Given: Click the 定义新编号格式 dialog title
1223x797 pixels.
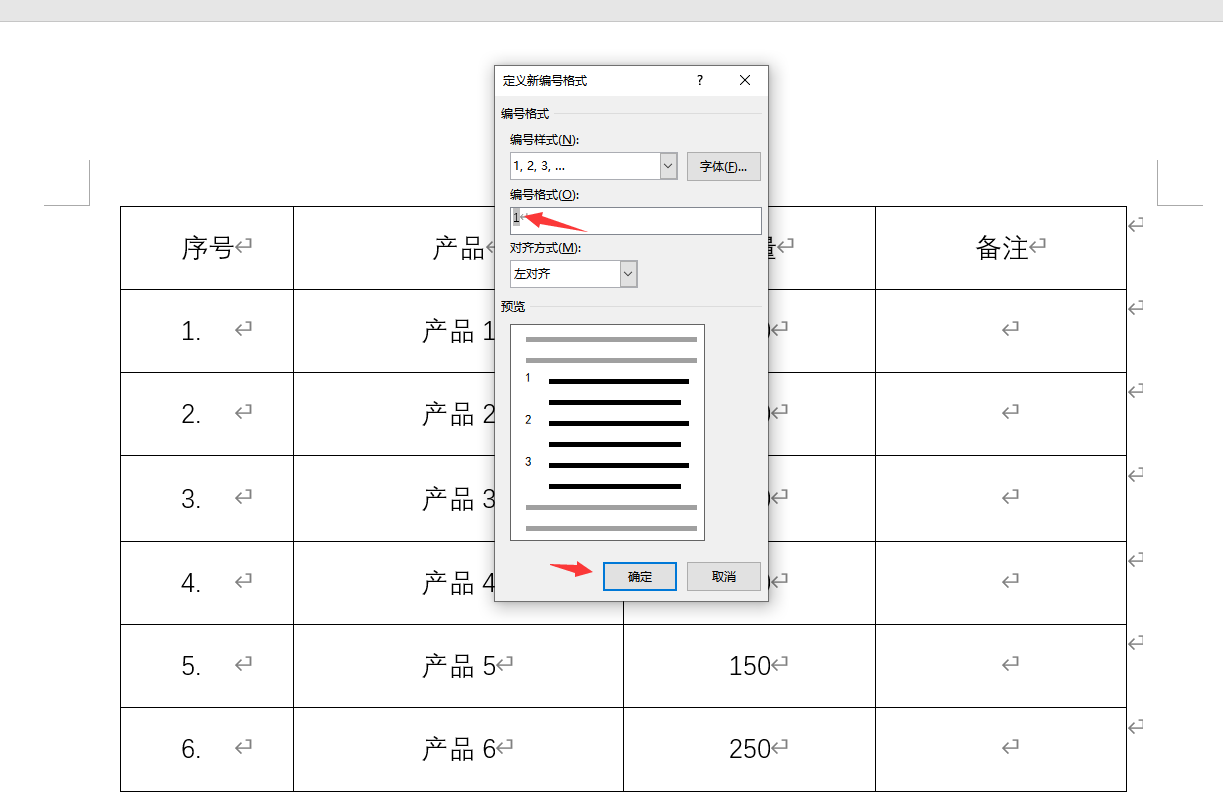Looking at the screenshot, I should 545,80.
